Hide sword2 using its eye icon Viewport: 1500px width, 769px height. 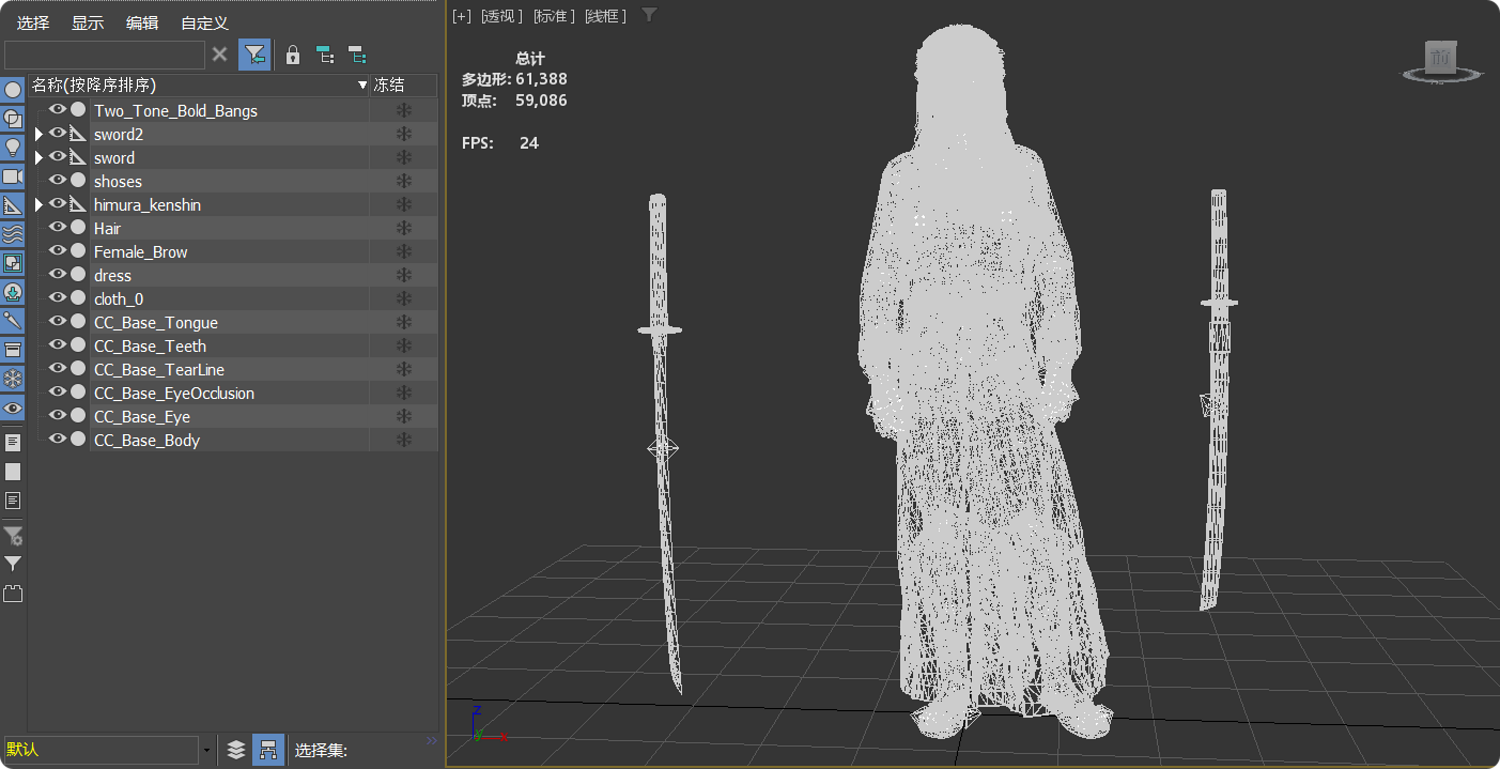pyautogui.click(x=57, y=133)
